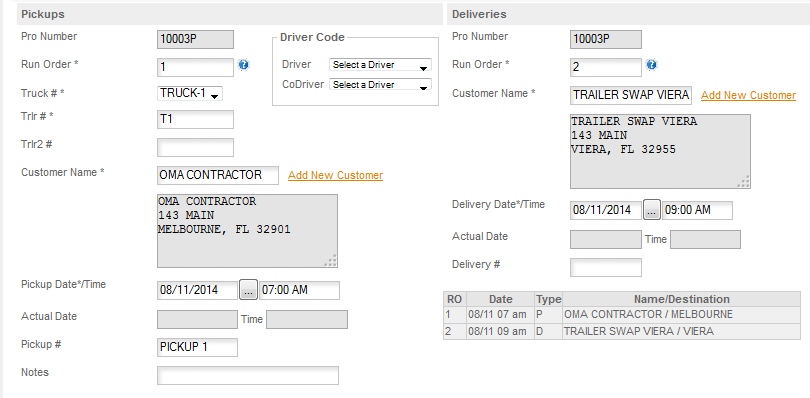The width and height of the screenshot is (810, 398).
Task: Click the resize grip of the TRAILER SWAP VIERA address box
Action: point(744,182)
